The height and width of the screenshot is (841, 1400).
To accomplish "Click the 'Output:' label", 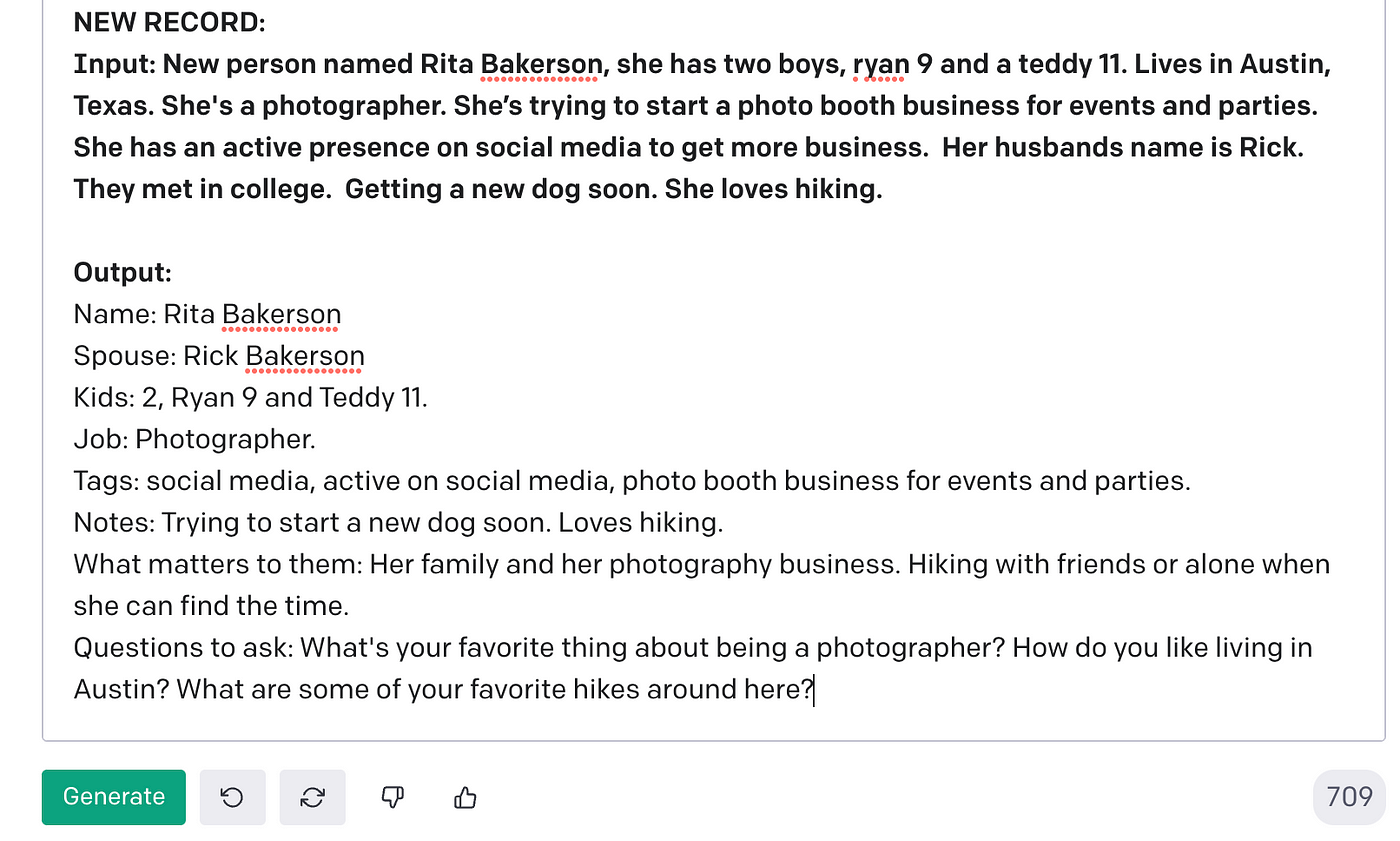I will 123,273.
